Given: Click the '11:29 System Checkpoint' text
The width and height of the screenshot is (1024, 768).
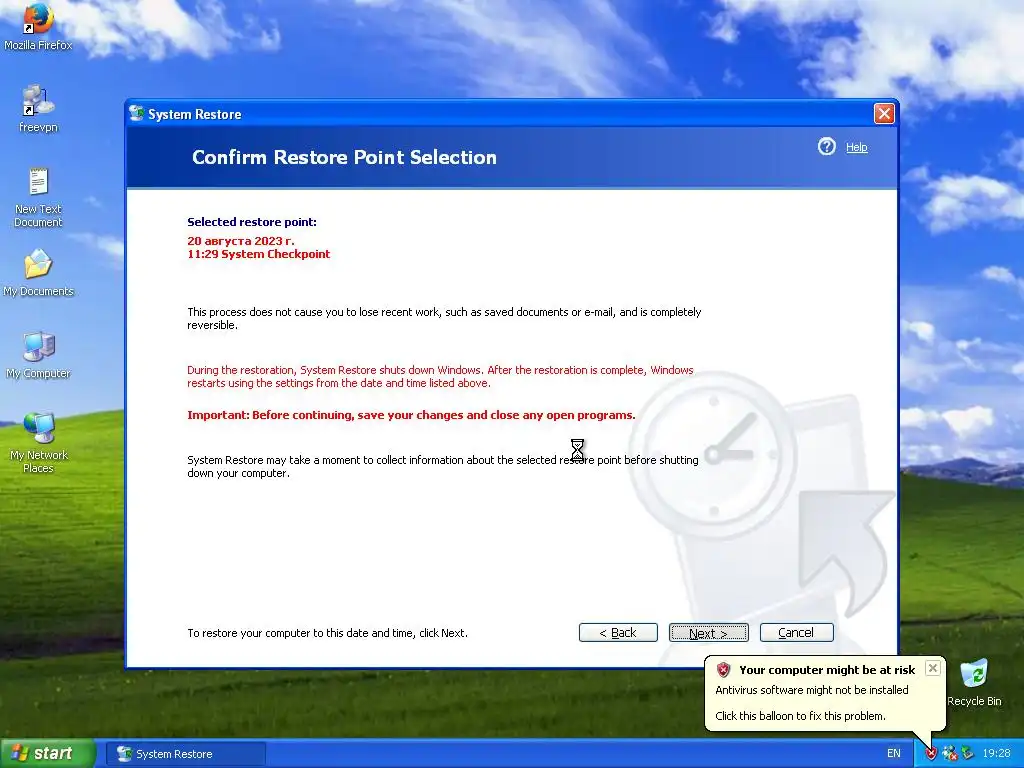Looking at the screenshot, I should pyautogui.click(x=259, y=254).
